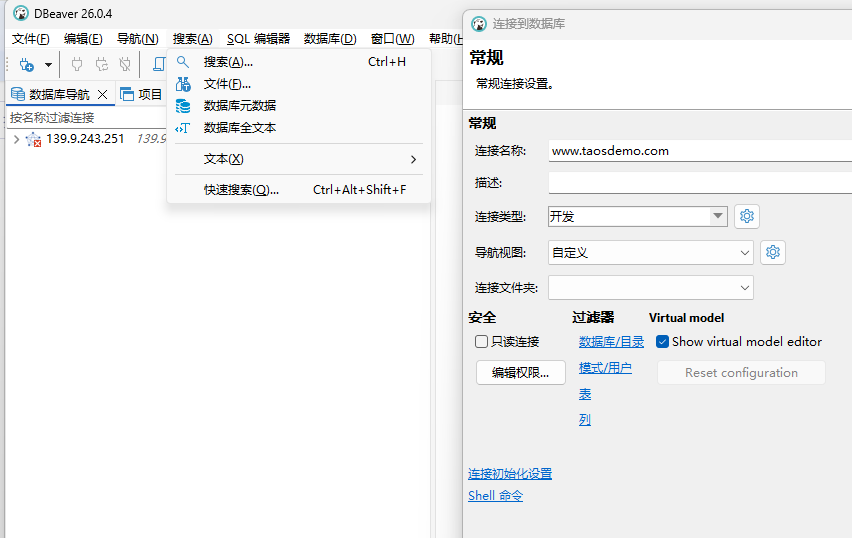Click the 项目 tab window icon
852x538 pixels.
coord(127,94)
